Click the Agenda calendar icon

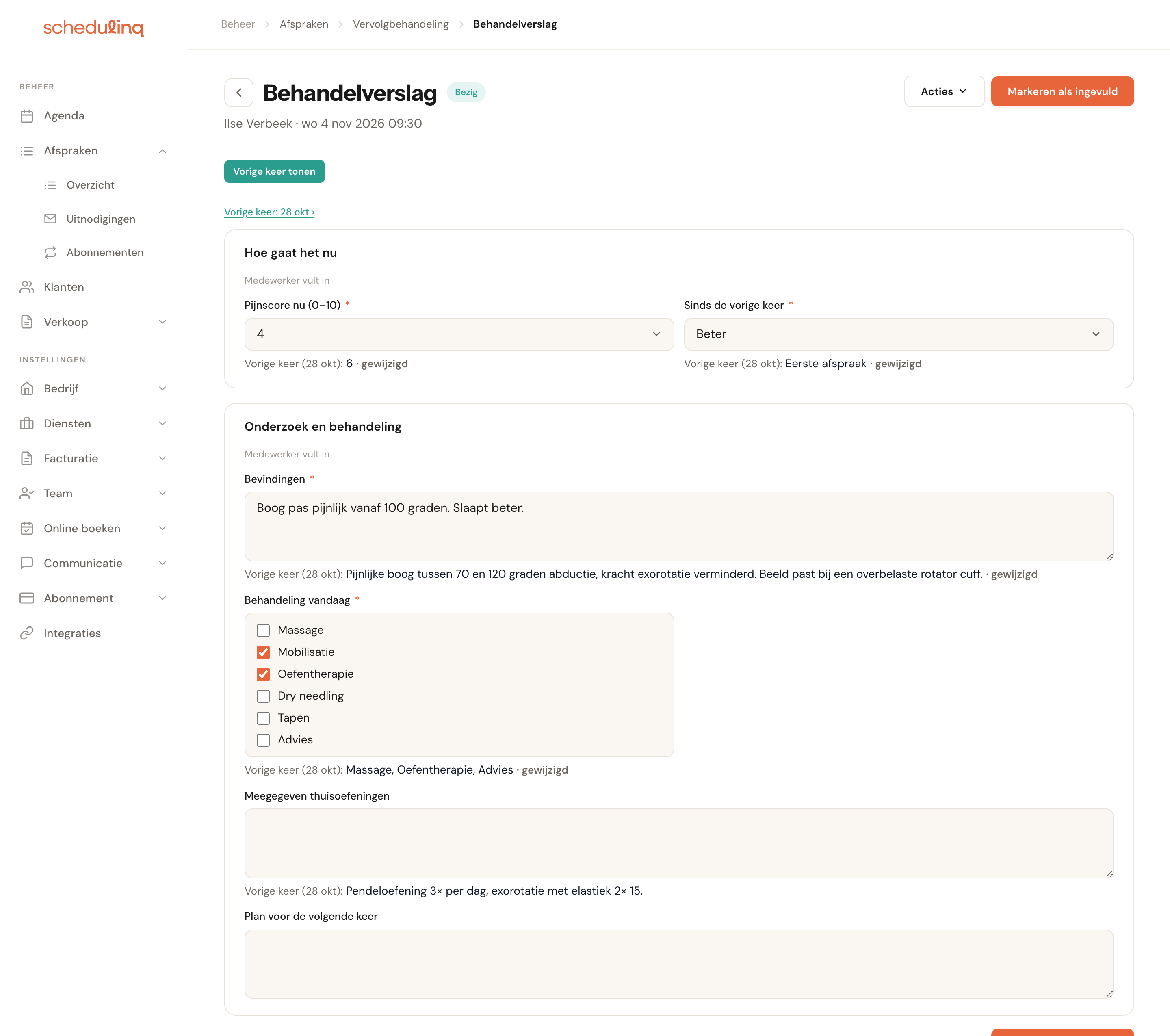point(27,116)
